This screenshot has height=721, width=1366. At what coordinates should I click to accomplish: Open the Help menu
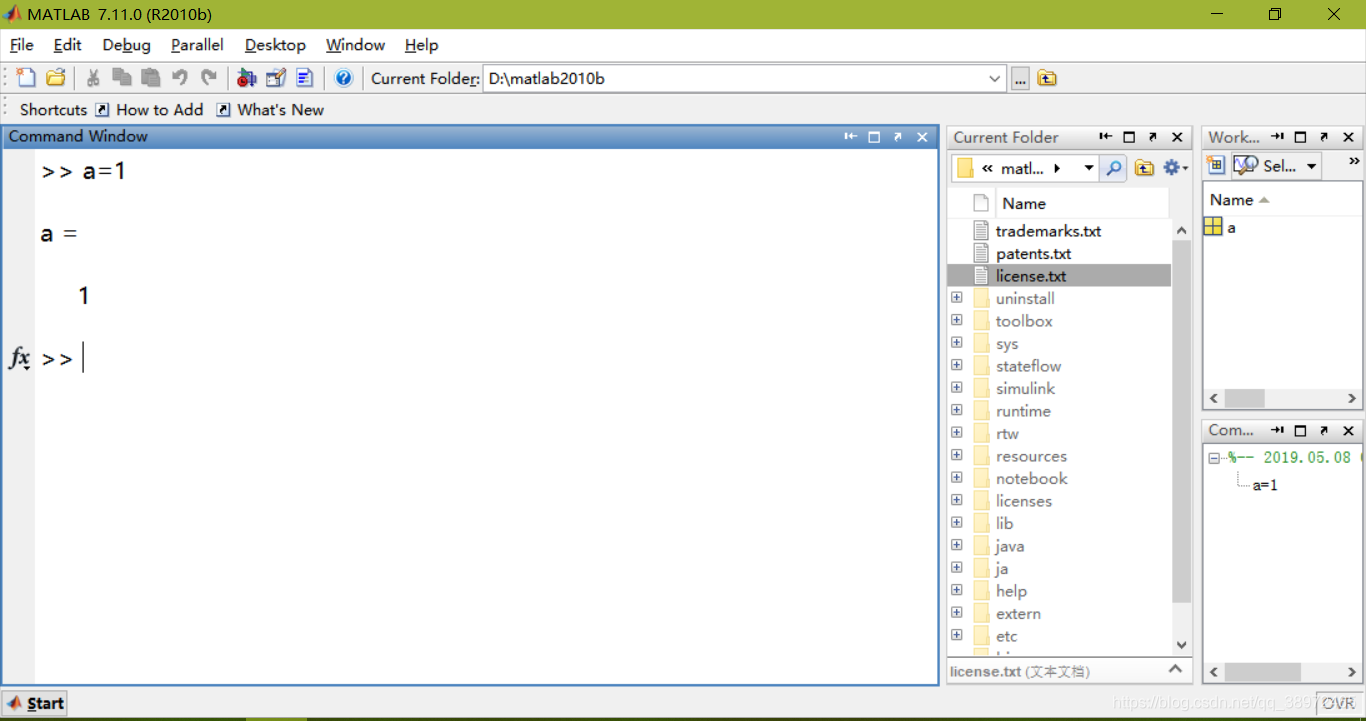tap(421, 45)
